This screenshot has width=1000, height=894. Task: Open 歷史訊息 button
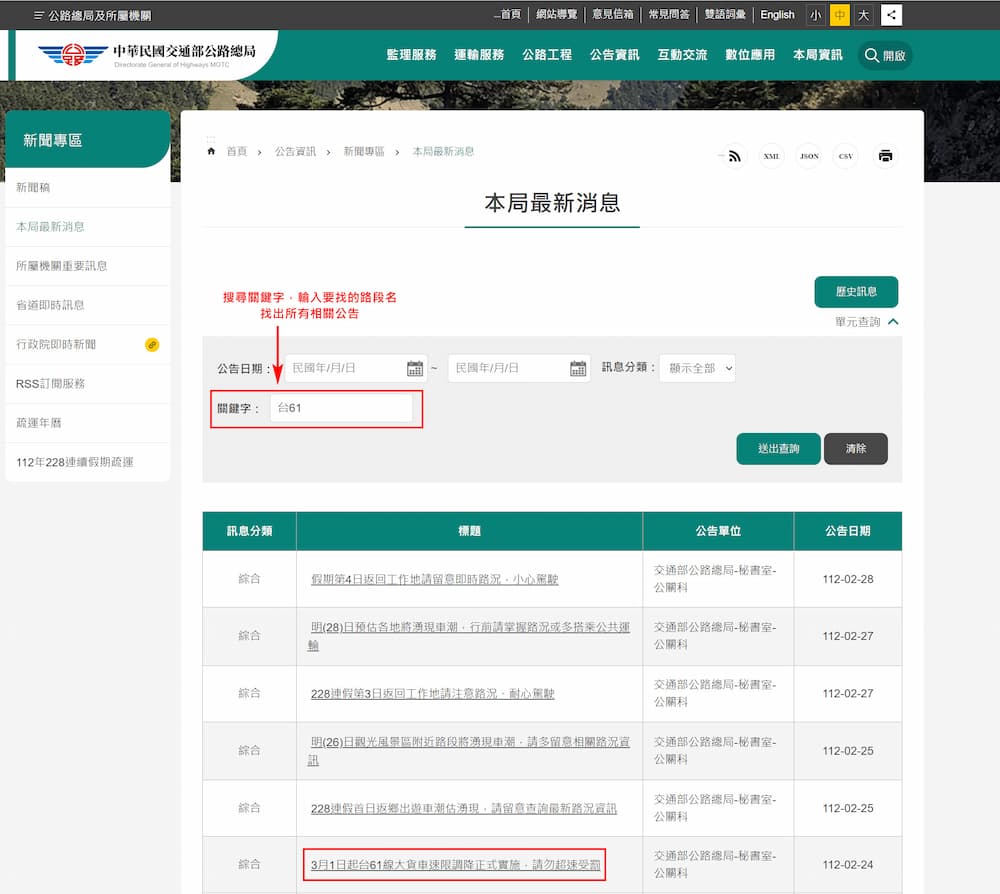point(856,292)
